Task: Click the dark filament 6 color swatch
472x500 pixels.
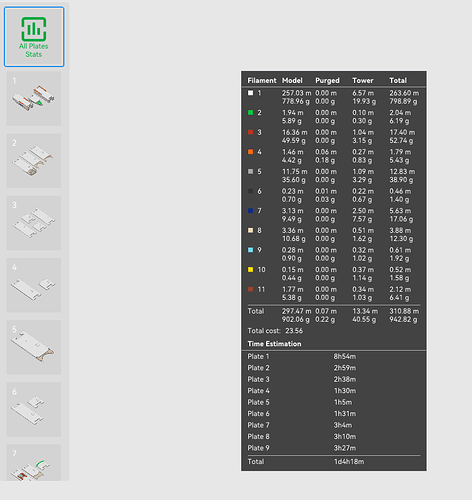Action: tap(250, 191)
